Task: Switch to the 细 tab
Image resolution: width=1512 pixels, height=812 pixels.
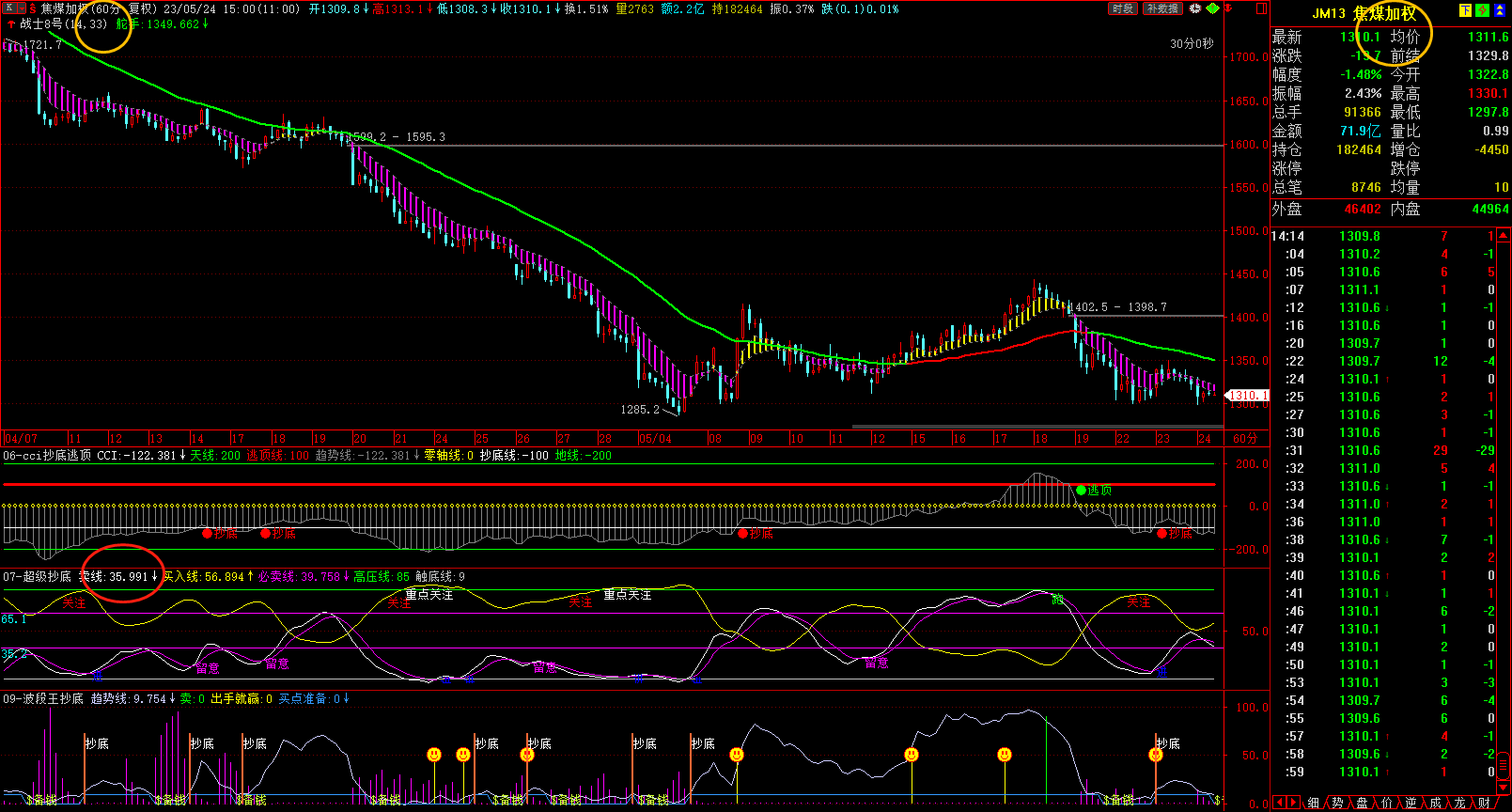Action: click(1313, 803)
